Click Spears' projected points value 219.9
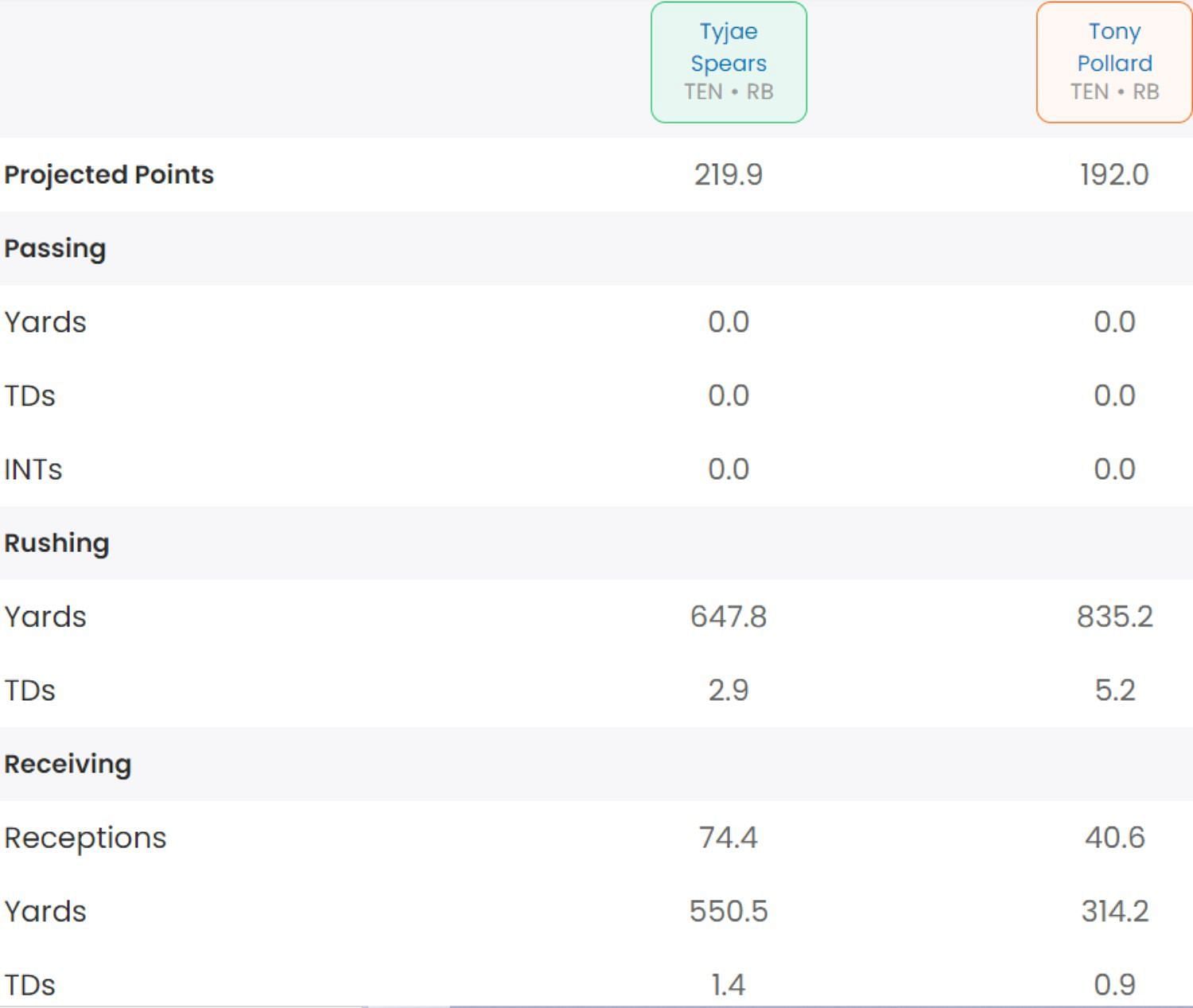The image size is (1193, 1008). coord(729,175)
